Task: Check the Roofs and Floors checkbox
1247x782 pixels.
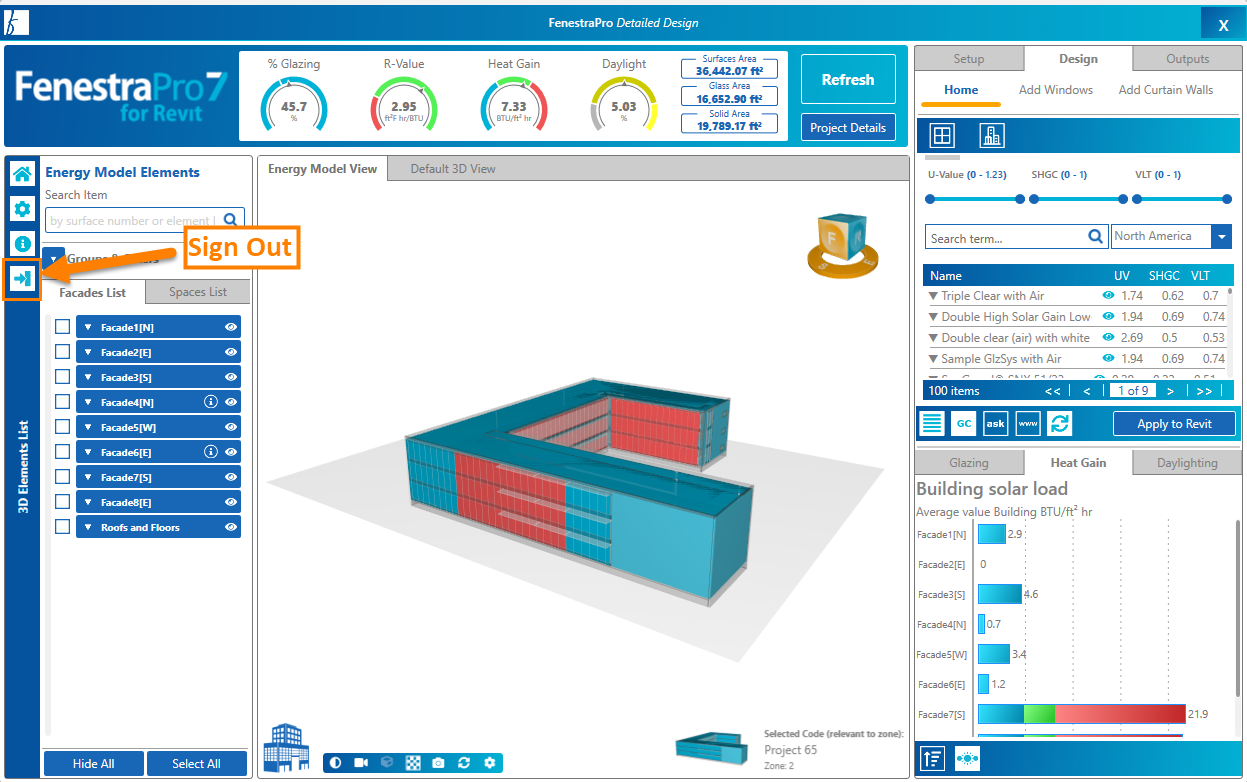Action: point(62,527)
